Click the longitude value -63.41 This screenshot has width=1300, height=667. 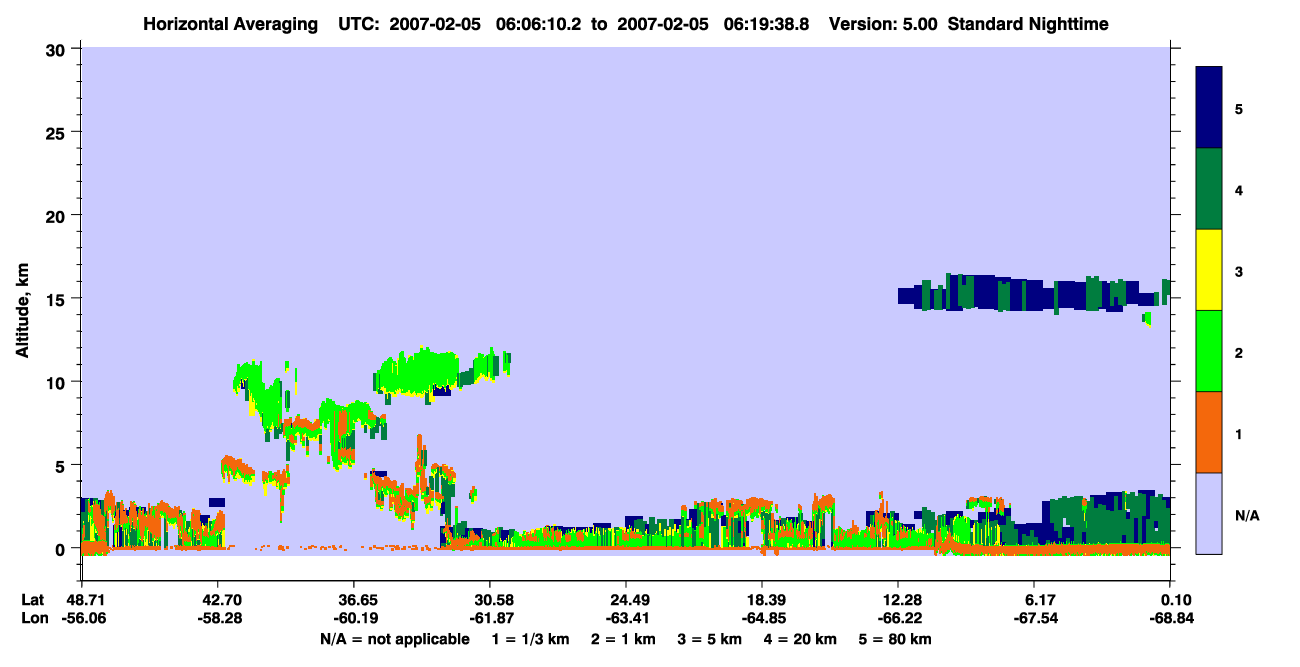pos(626,619)
